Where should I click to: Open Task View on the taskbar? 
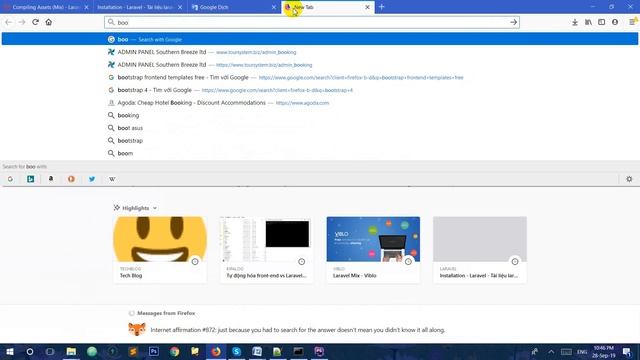[50, 351]
